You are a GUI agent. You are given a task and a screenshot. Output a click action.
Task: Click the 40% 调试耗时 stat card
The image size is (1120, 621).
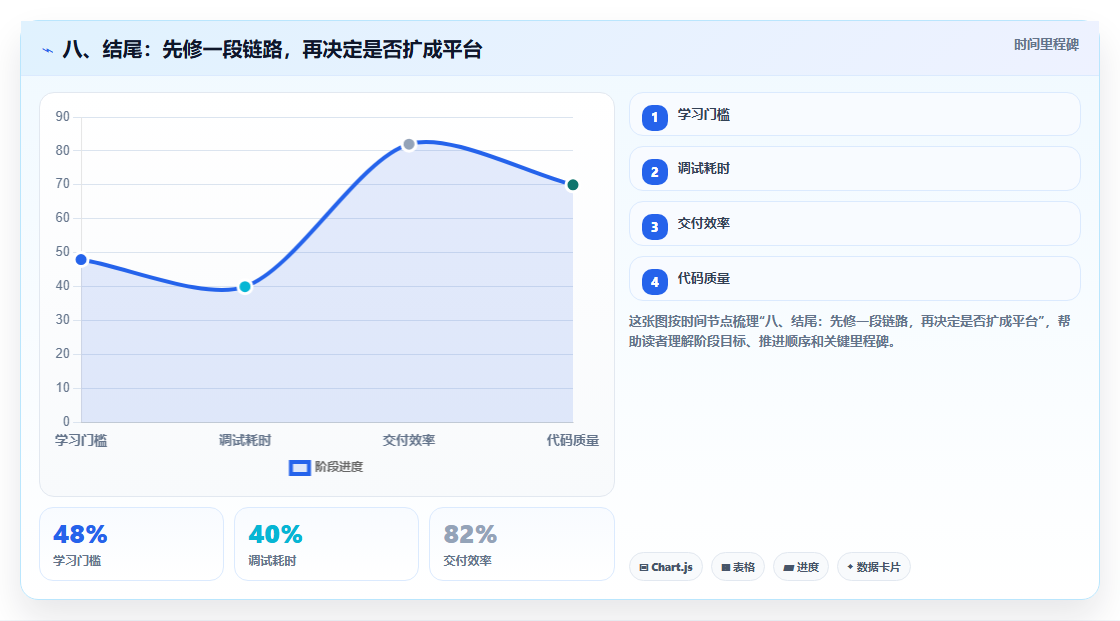pyautogui.click(x=326, y=544)
